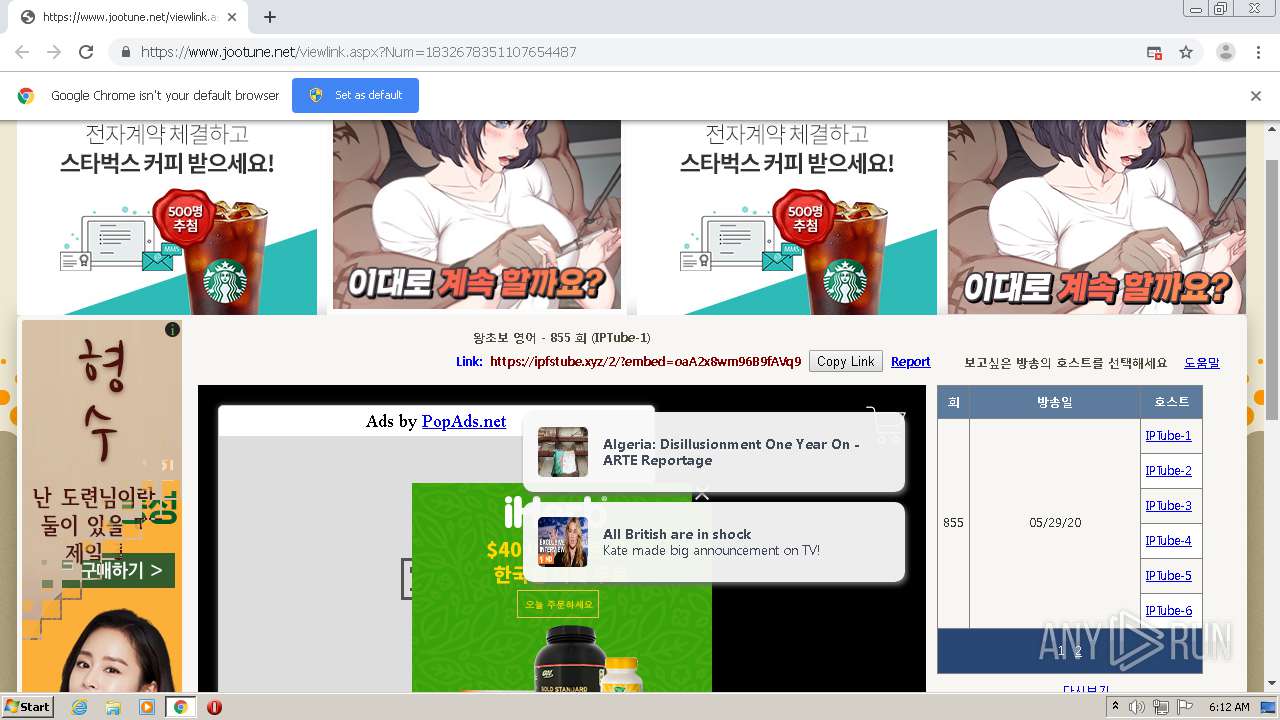Click the 방송일 column header
Screen dimensions: 1280x720
coord(1054,402)
